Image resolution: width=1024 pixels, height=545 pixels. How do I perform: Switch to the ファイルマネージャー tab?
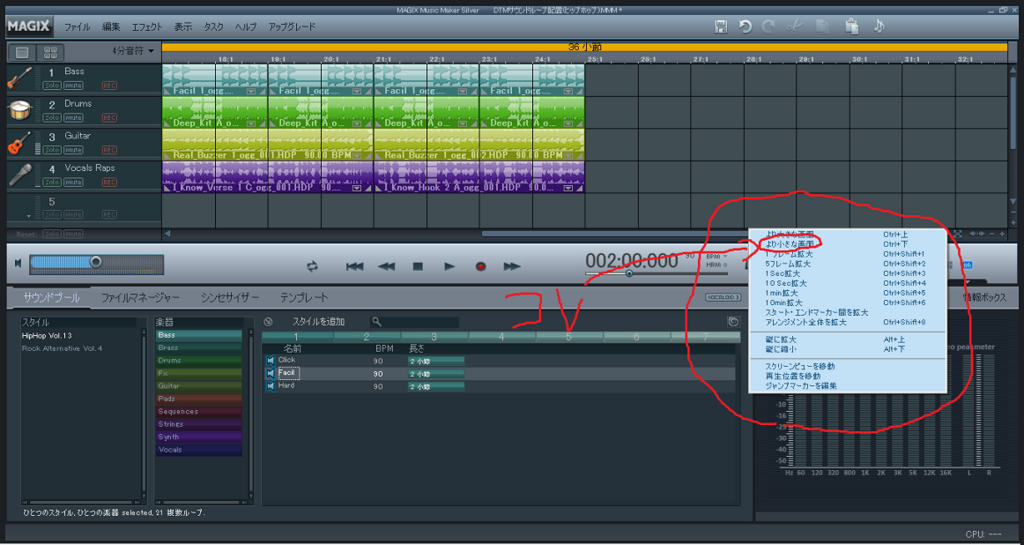pos(140,298)
